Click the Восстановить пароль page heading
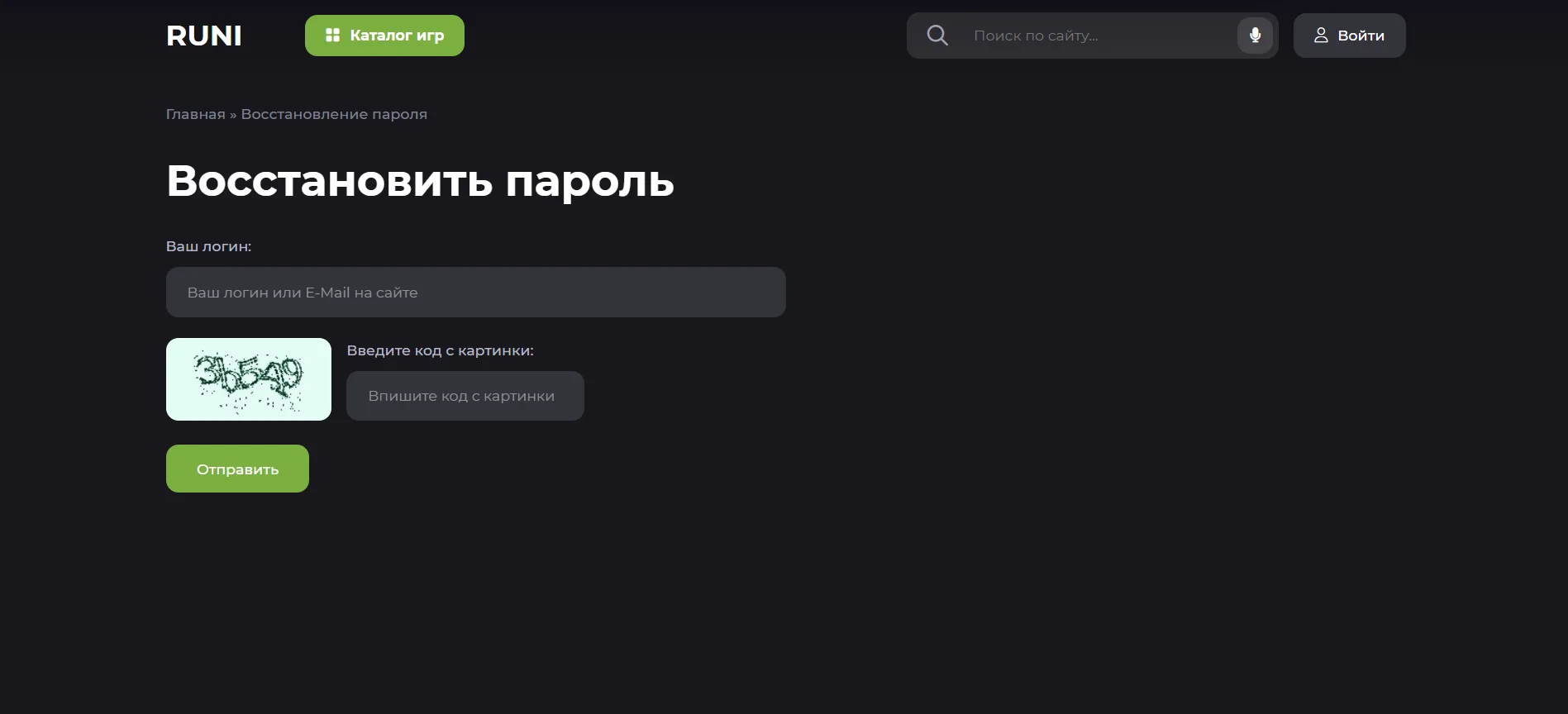This screenshot has height=714, width=1568. [420, 180]
